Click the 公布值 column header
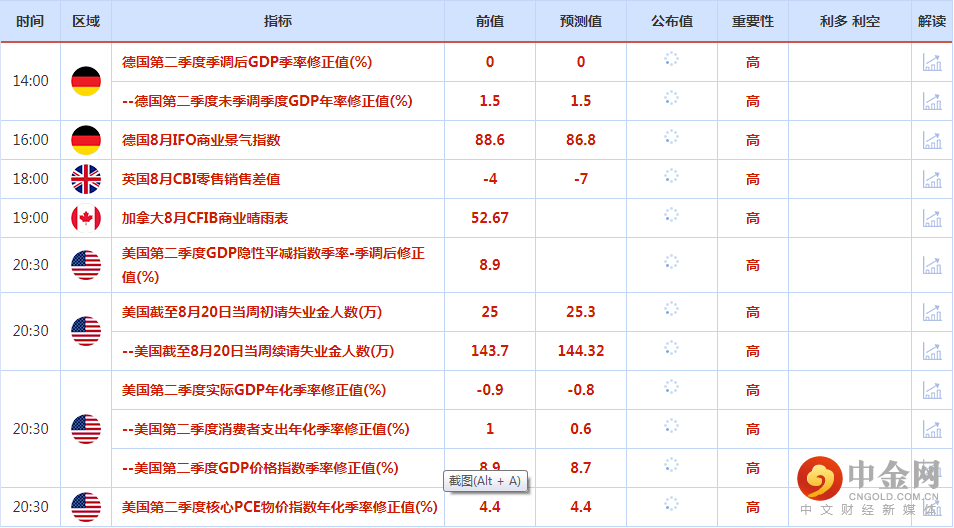This screenshot has height=528, width=954. click(672, 21)
